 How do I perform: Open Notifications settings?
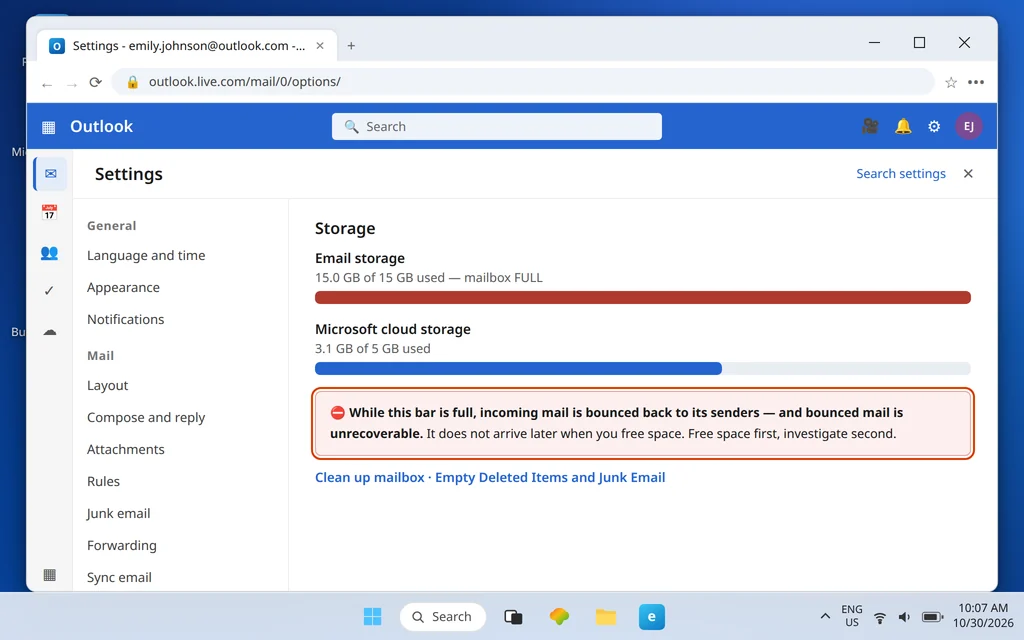point(125,319)
